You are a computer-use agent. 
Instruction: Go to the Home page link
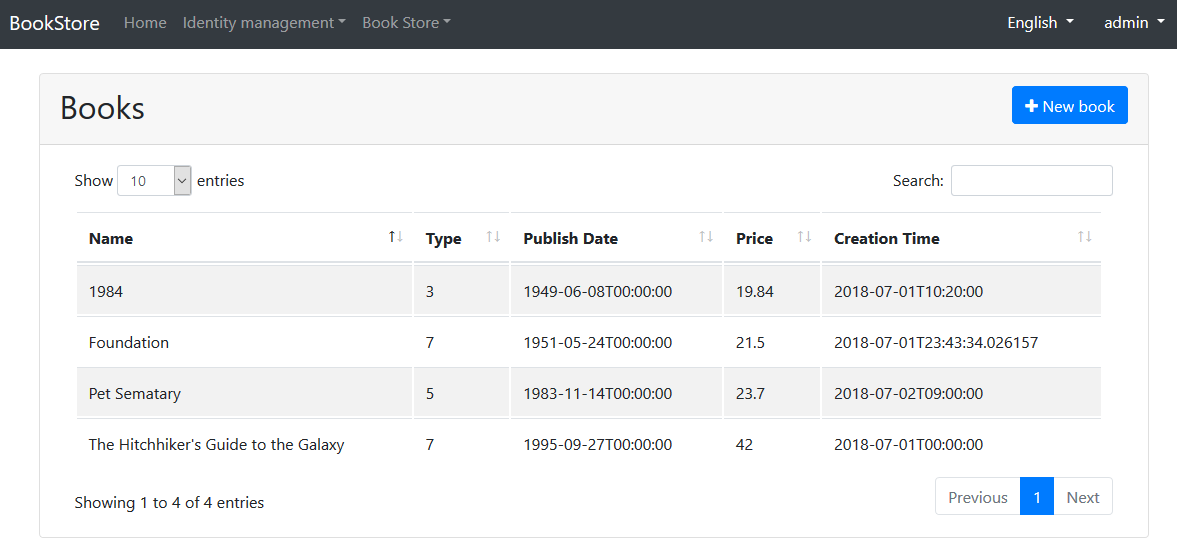click(145, 23)
